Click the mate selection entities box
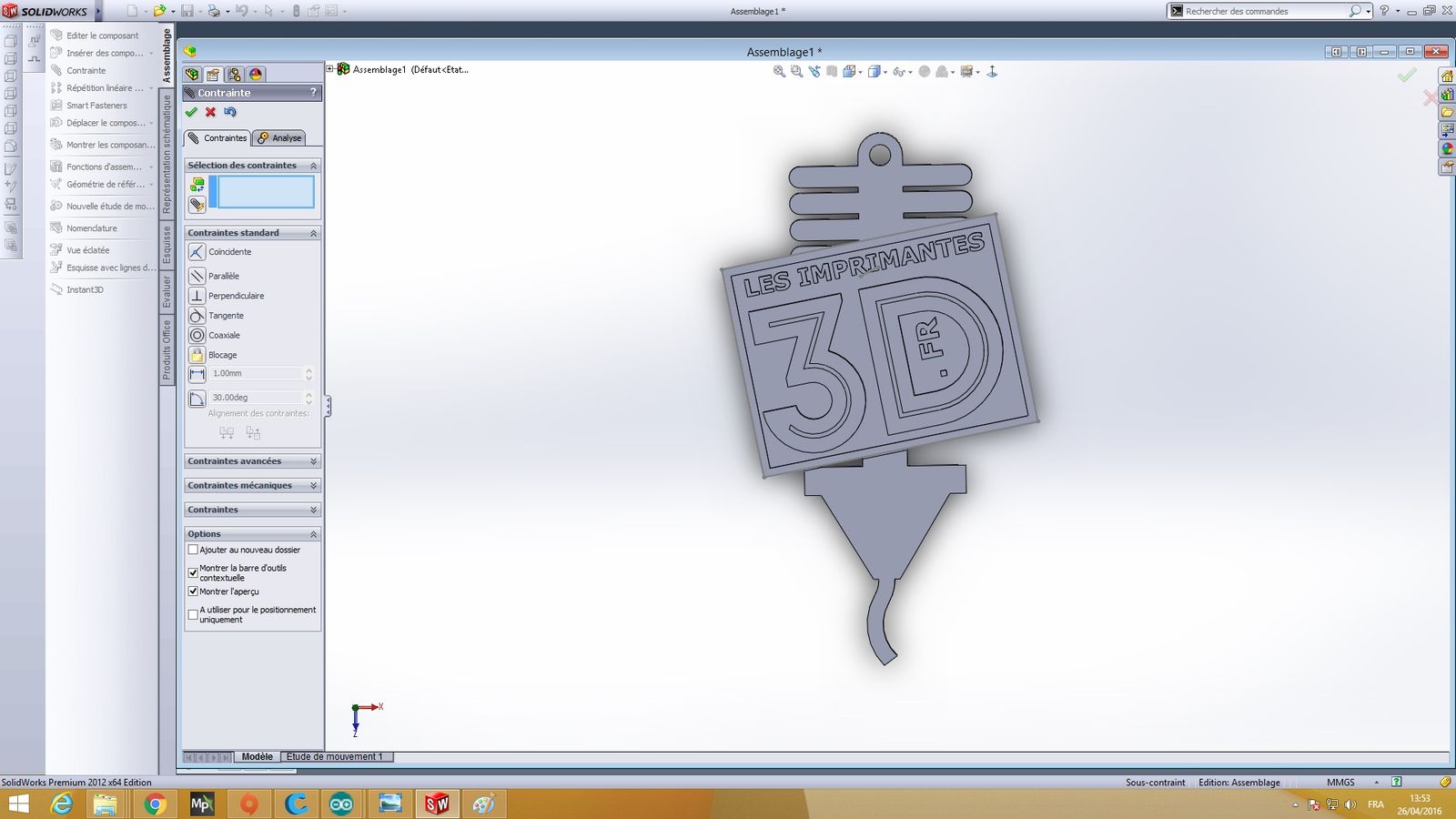Screen dimensions: 1456x819 [266, 192]
